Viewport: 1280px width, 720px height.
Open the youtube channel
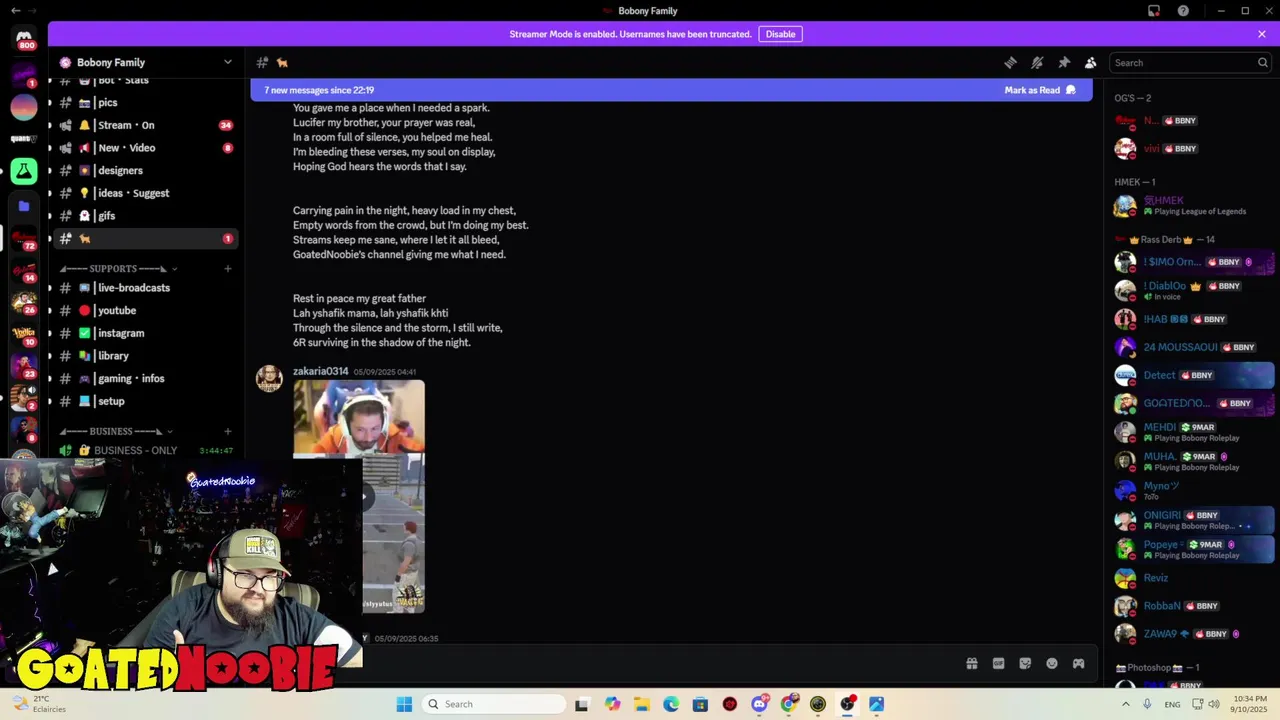click(x=145, y=310)
